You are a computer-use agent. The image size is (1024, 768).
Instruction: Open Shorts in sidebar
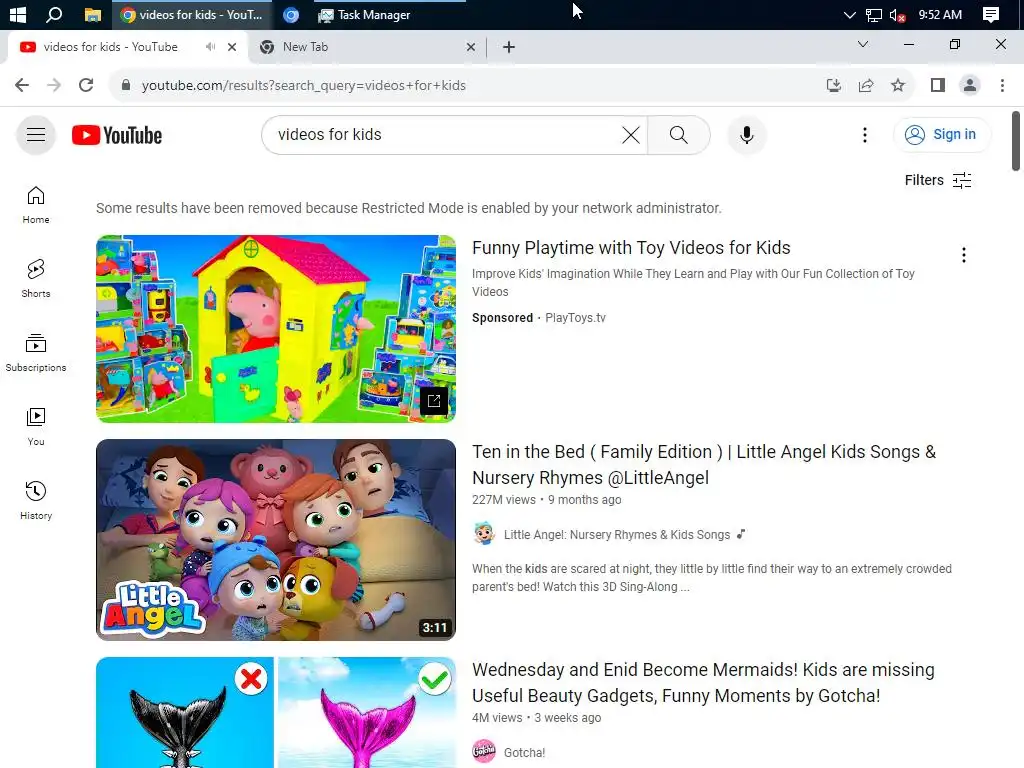click(36, 279)
